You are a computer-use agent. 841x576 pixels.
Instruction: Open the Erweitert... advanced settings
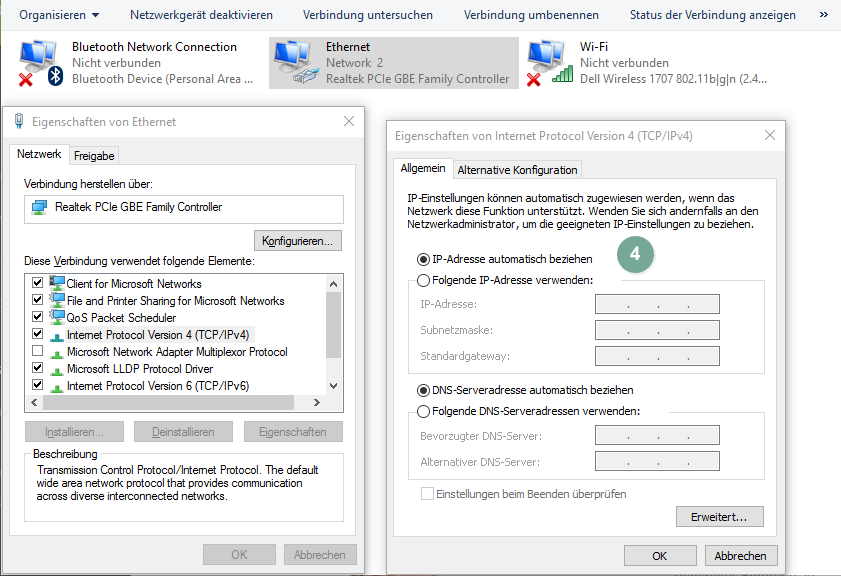point(719,517)
